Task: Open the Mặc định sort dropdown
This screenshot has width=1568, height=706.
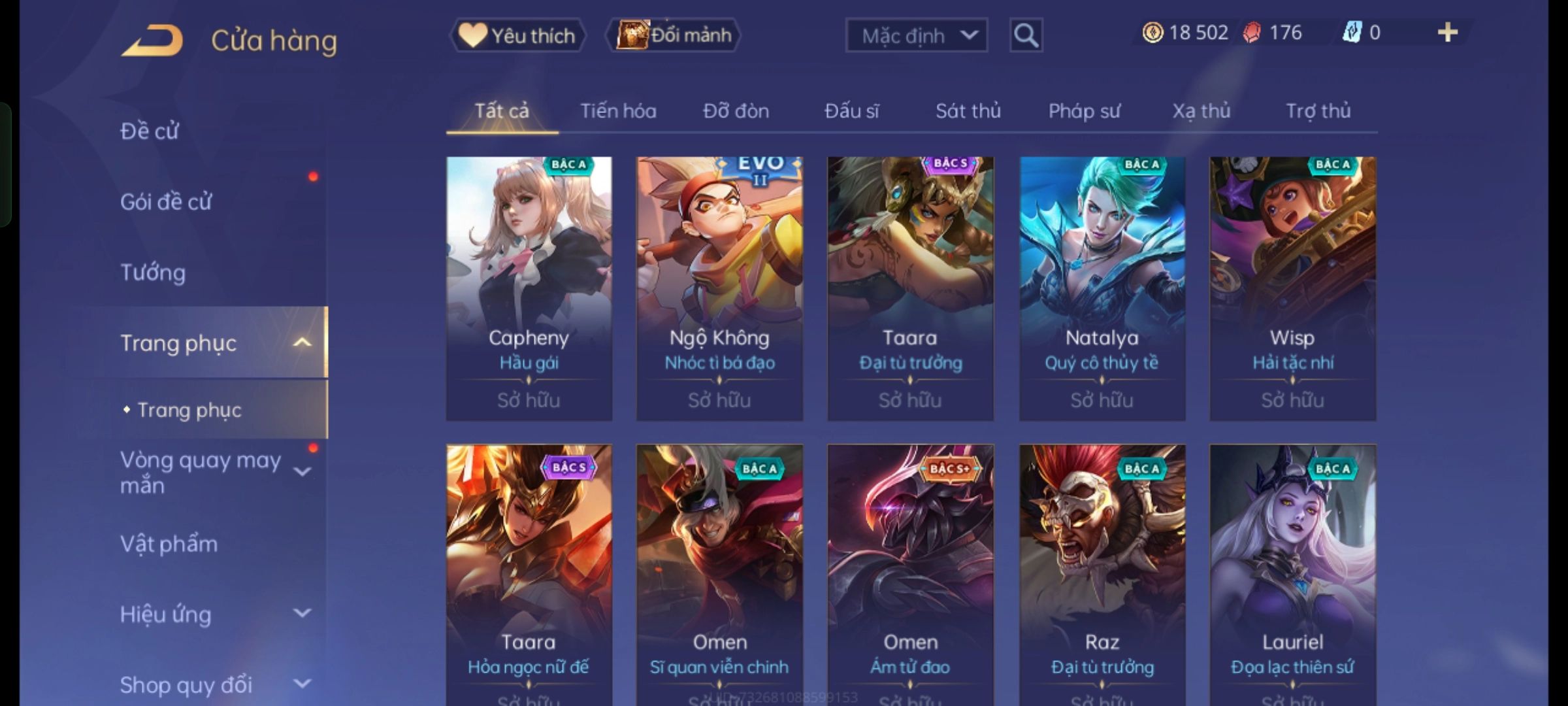Action: point(916,35)
